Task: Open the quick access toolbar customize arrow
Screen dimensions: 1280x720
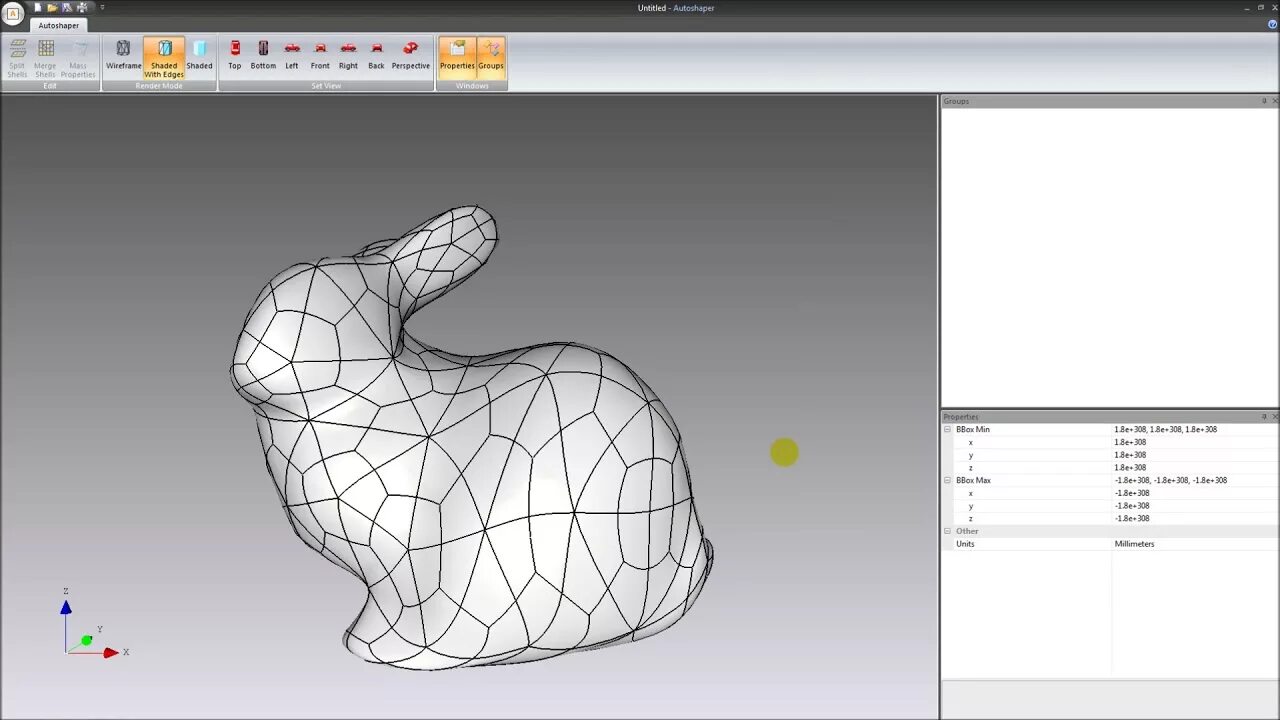Action: point(102,7)
